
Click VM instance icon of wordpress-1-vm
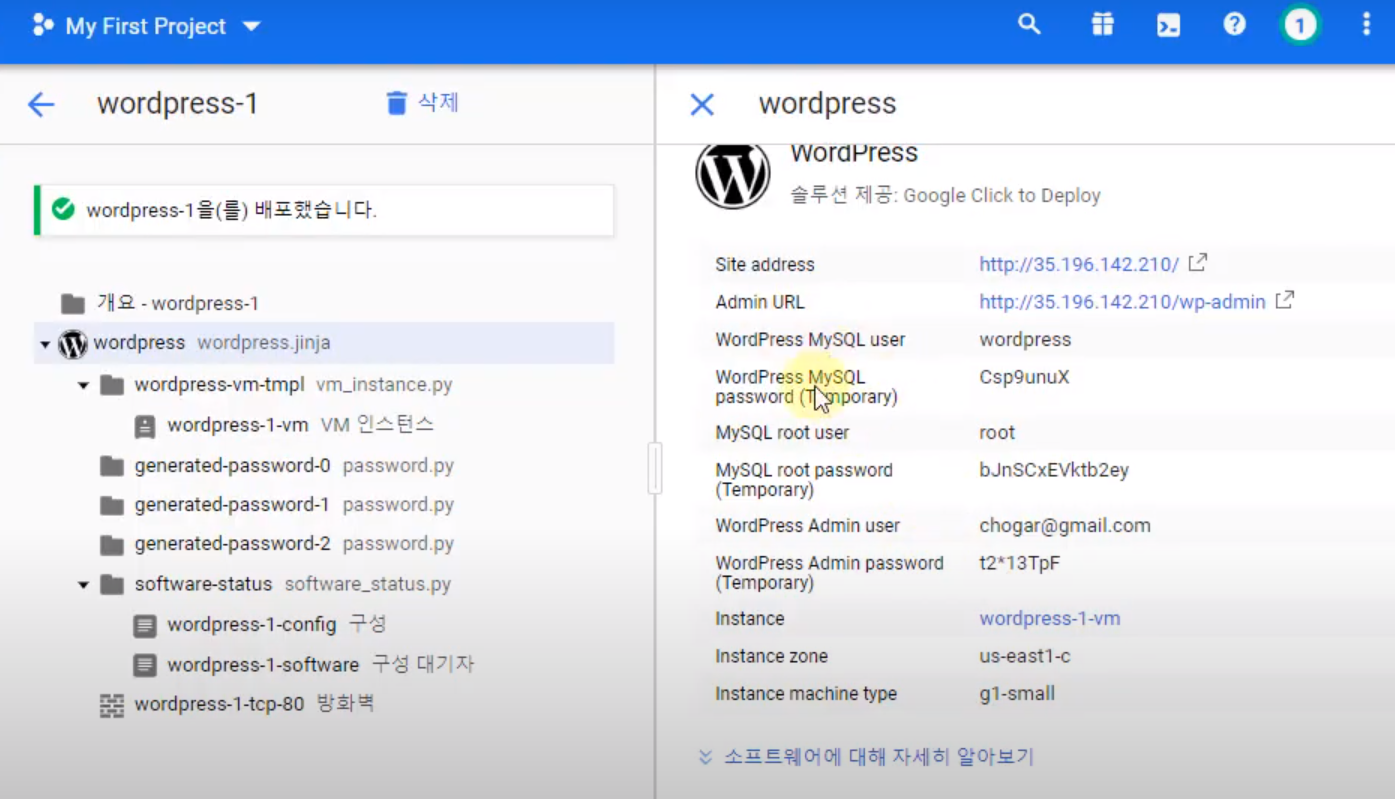(145, 426)
